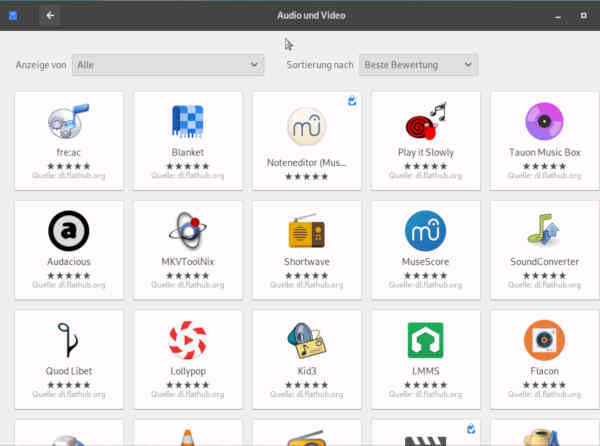
Task: Click the flathub source text under Shortwave
Action: [307, 285]
